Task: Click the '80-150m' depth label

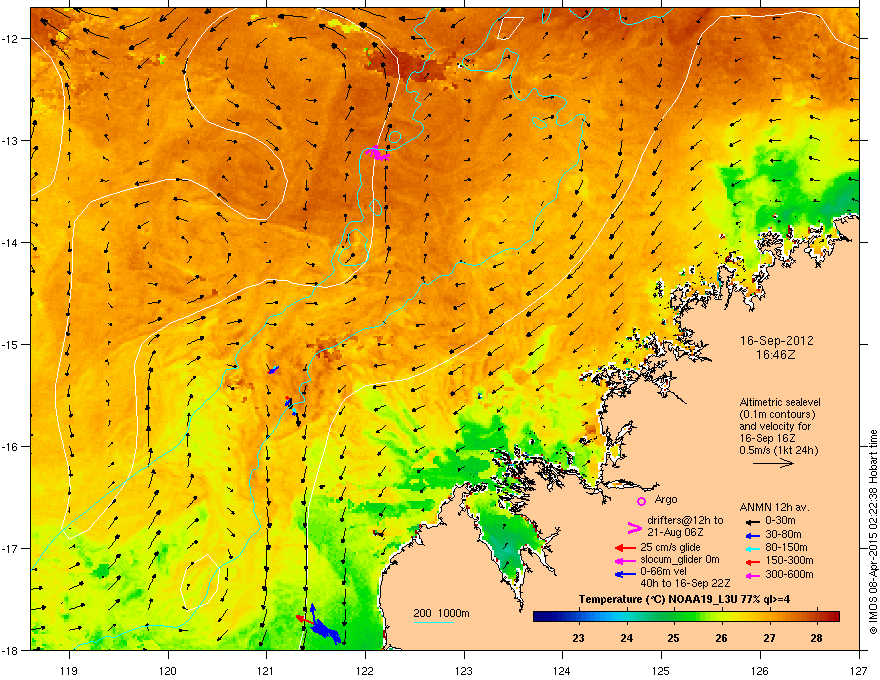Action: tap(786, 547)
